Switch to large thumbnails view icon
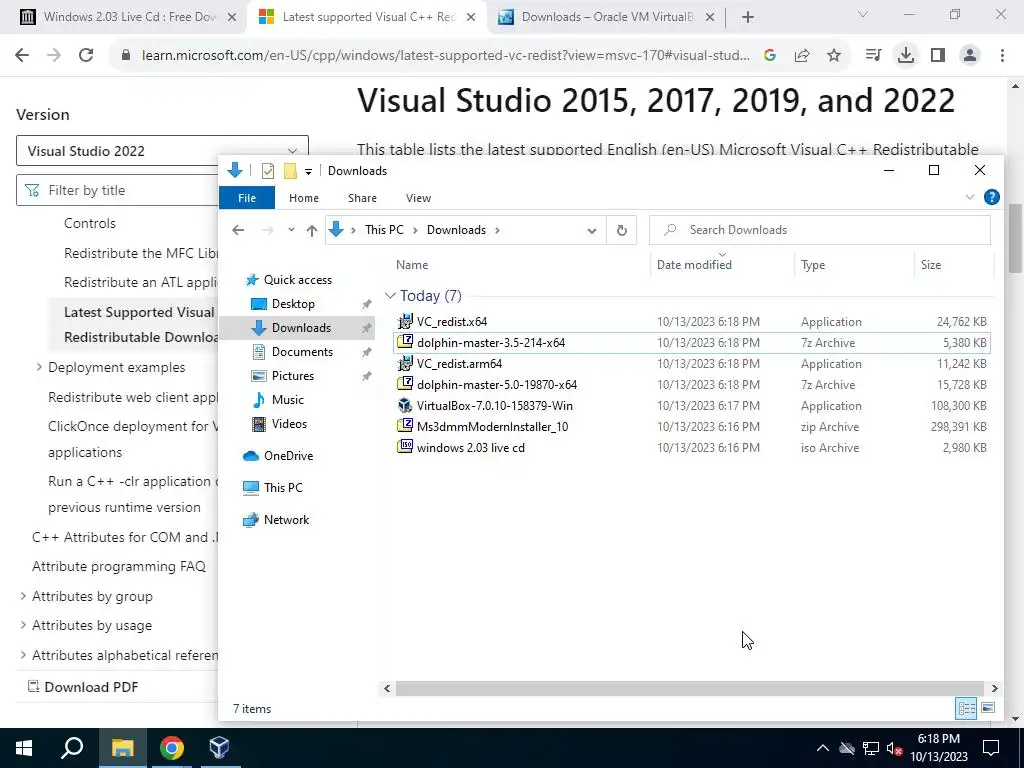Screen dimensions: 1024x768 (x=988, y=708)
